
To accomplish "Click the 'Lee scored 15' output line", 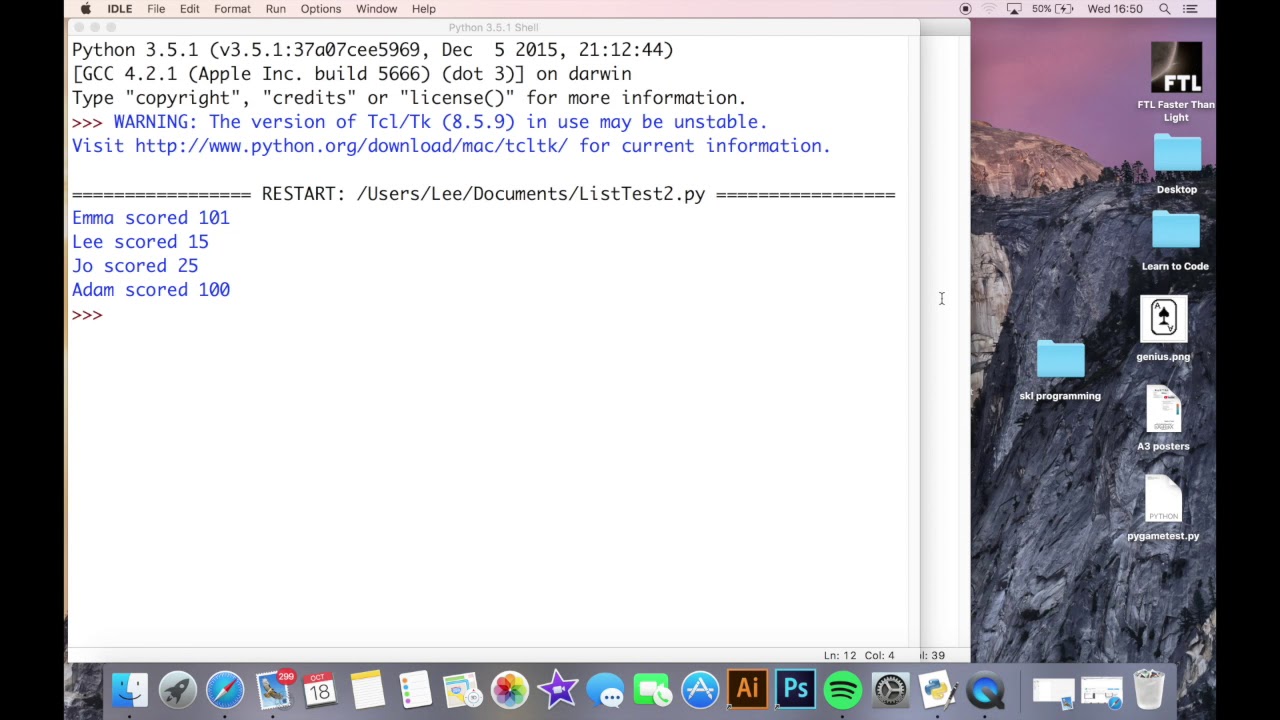I will pyautogui.click(x=140, y=242).
